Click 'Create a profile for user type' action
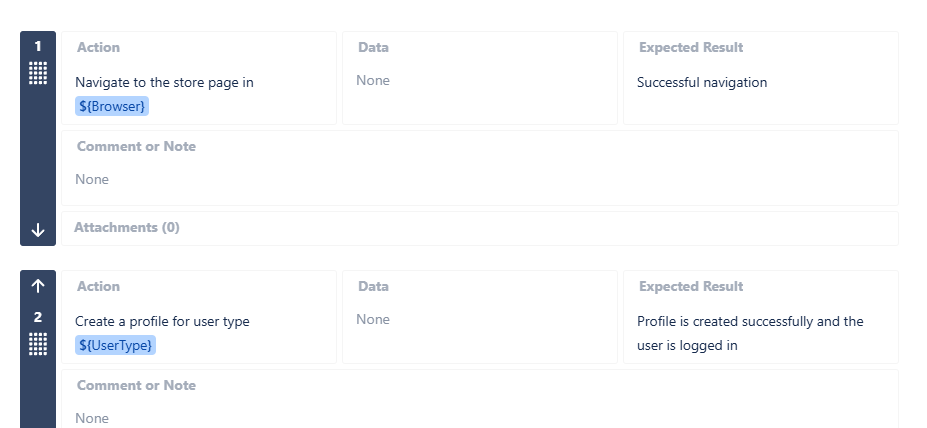The height and width of the screenshot is (428, 927). coord(162,321)
